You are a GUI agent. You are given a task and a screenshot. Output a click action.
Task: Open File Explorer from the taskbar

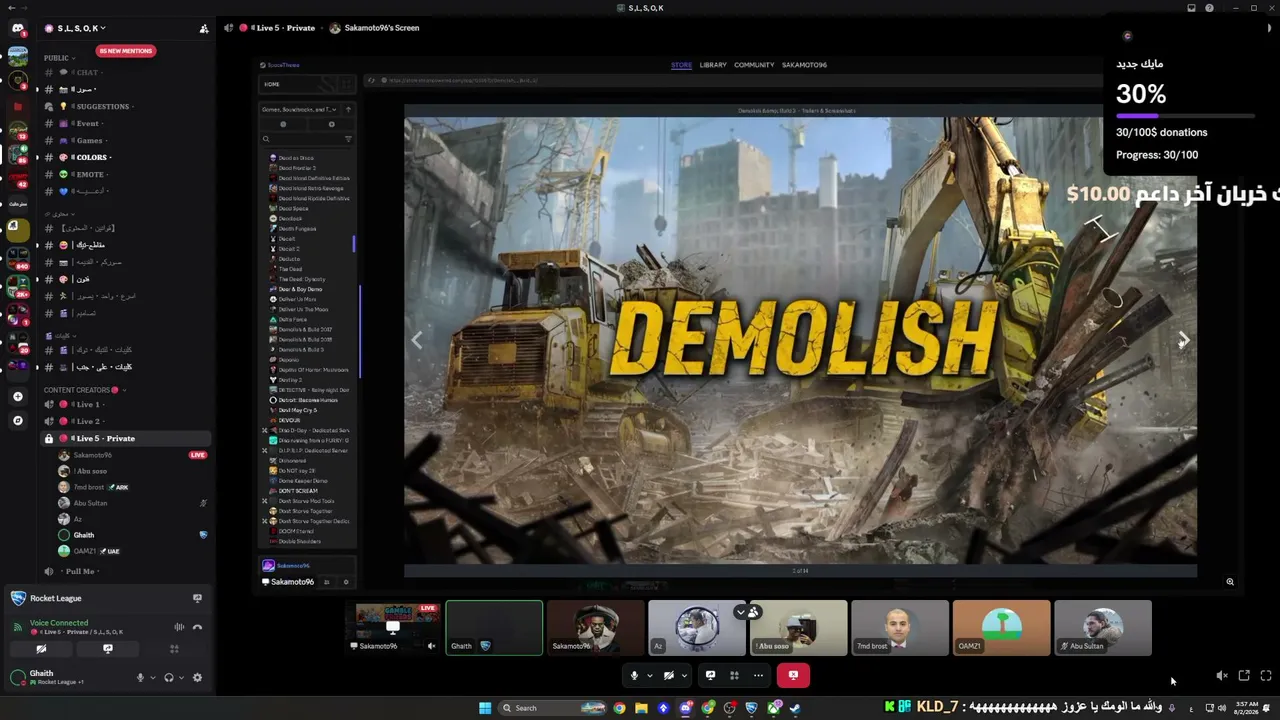pyautogui.click(x=641, y=708)
